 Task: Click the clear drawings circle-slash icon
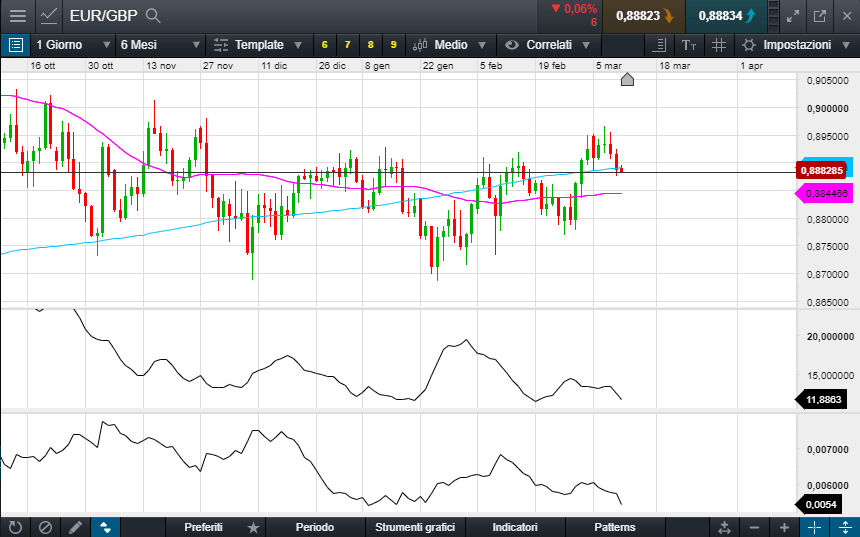(46, 528)
